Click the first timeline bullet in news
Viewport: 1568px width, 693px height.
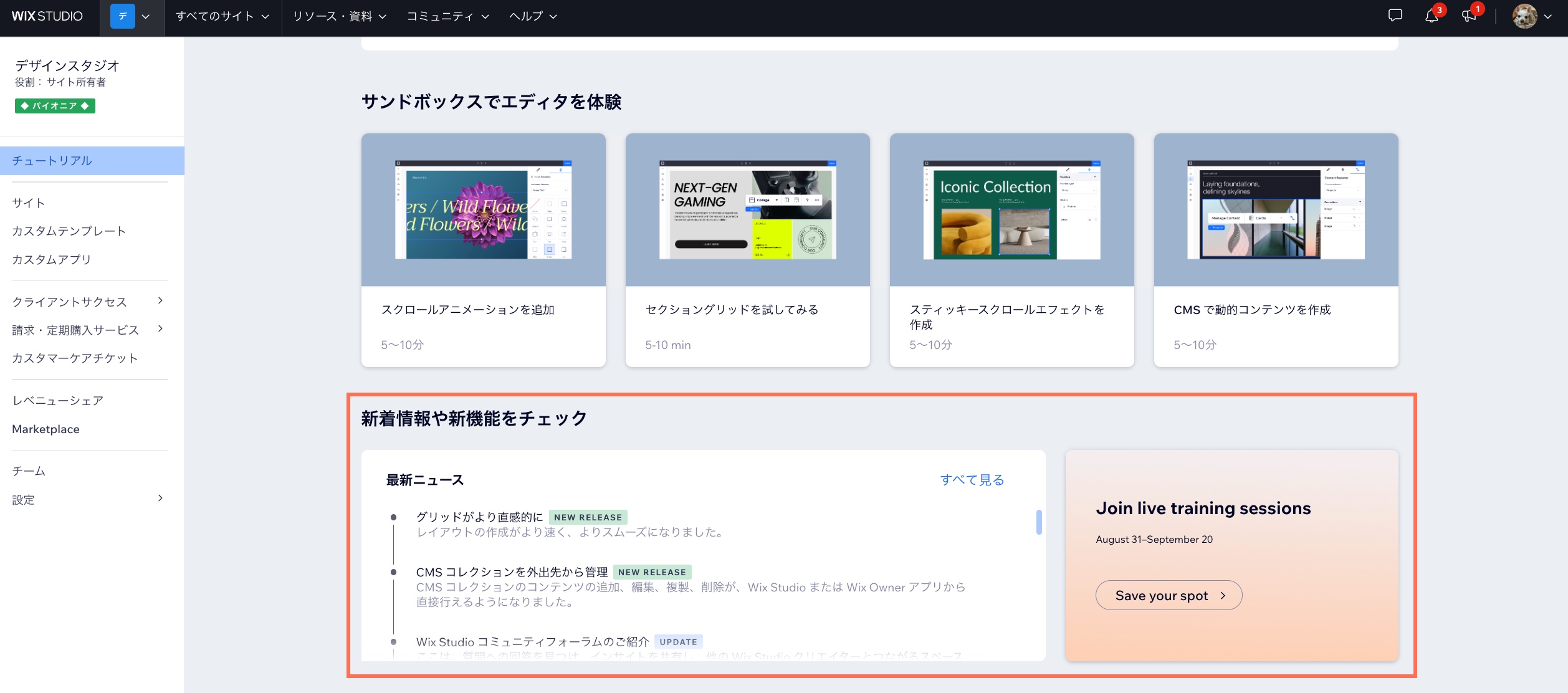tap(393, 517)
